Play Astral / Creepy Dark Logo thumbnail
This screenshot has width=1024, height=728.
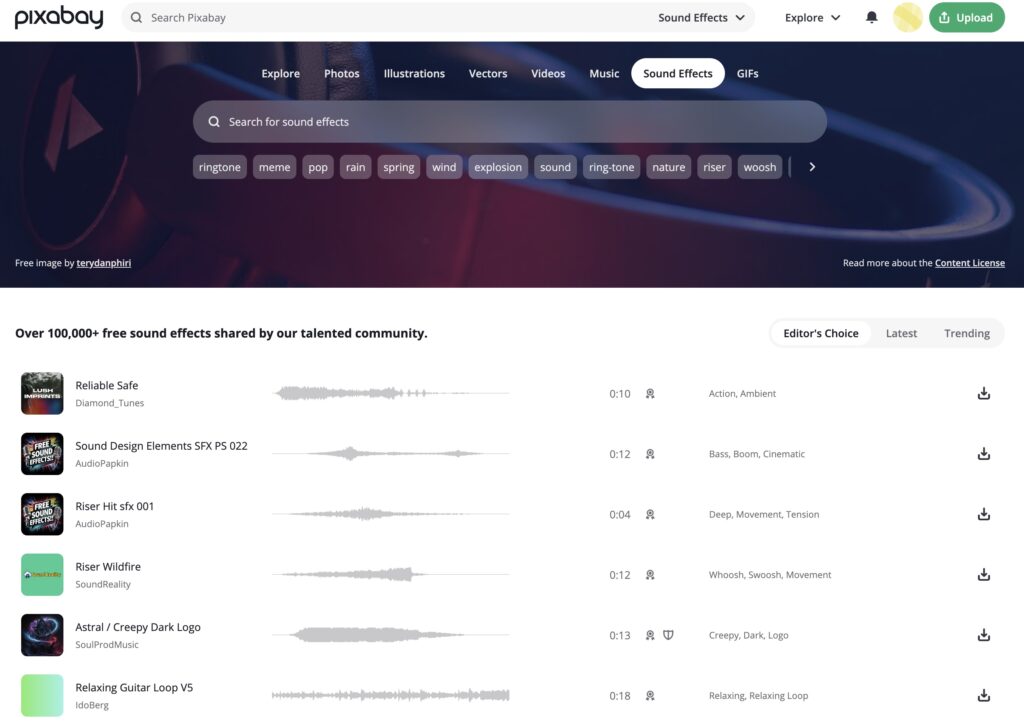tap(42, 635)
